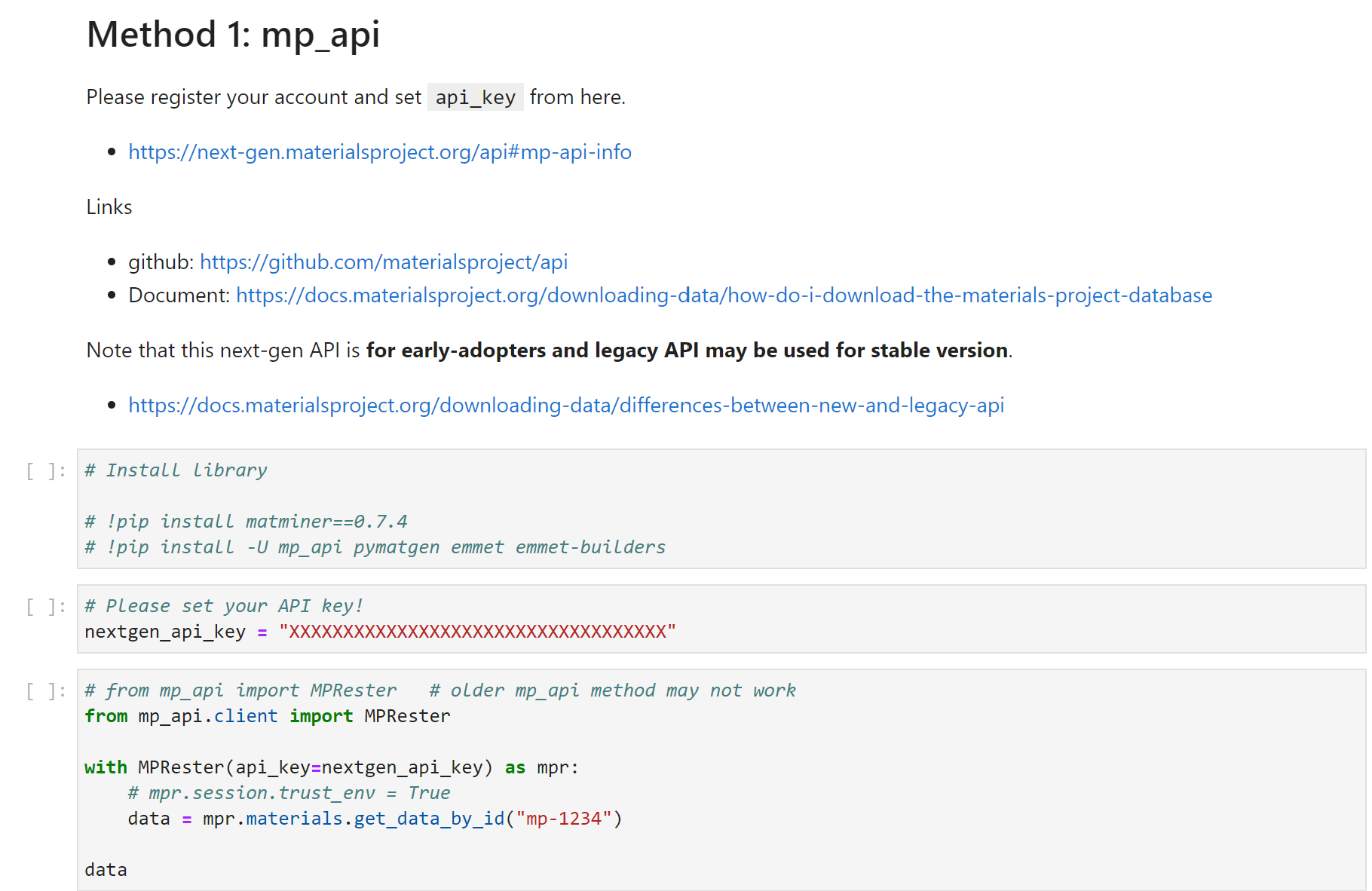This screenshot has height=891, width=1372.
Task: Select the API key cell's empty prompt
Action: [x=45, y=607]
